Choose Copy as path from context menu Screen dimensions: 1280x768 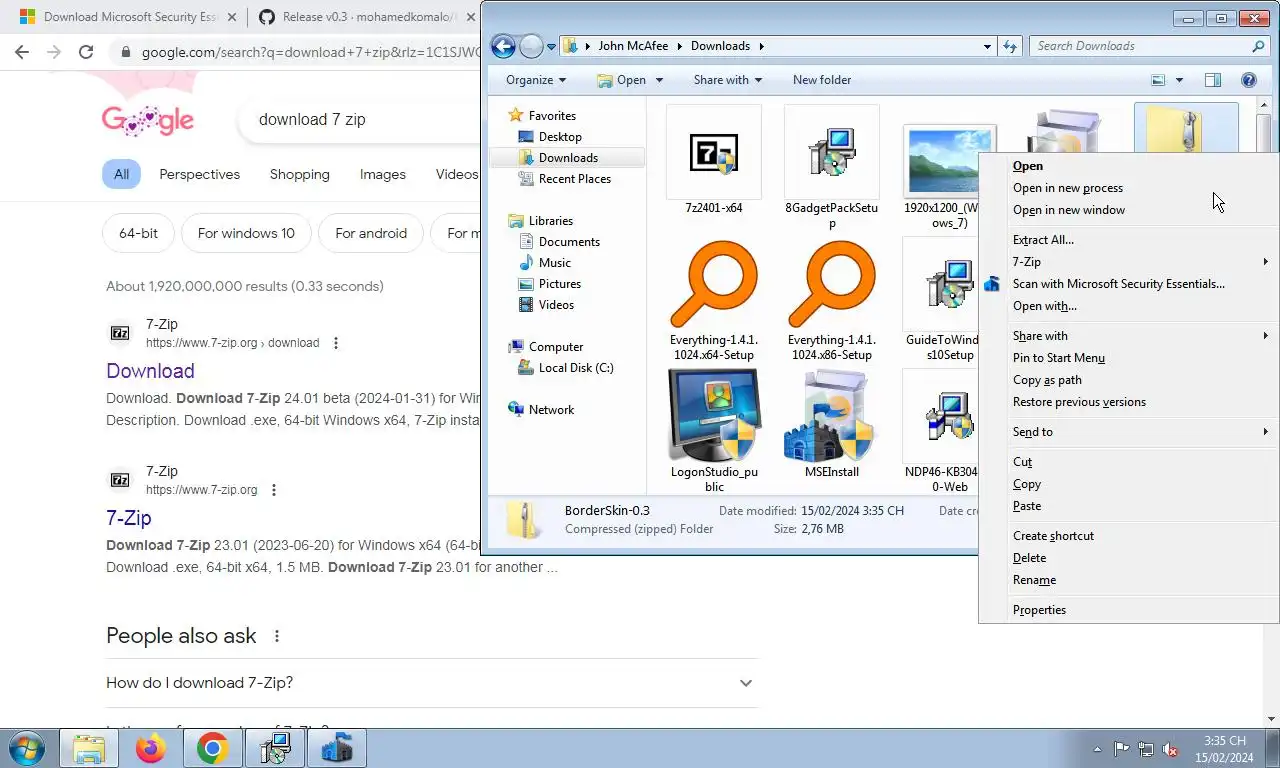pos(1128,380)
